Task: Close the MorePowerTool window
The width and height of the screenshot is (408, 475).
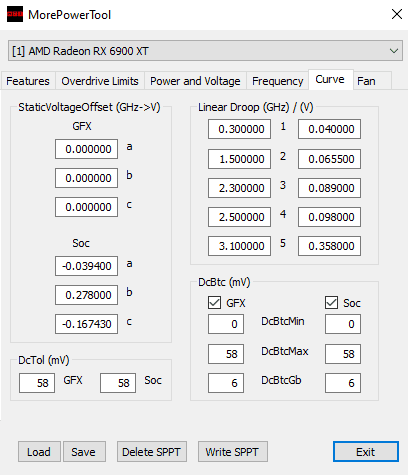Action: pyautogui.click(x=397, y=14)
